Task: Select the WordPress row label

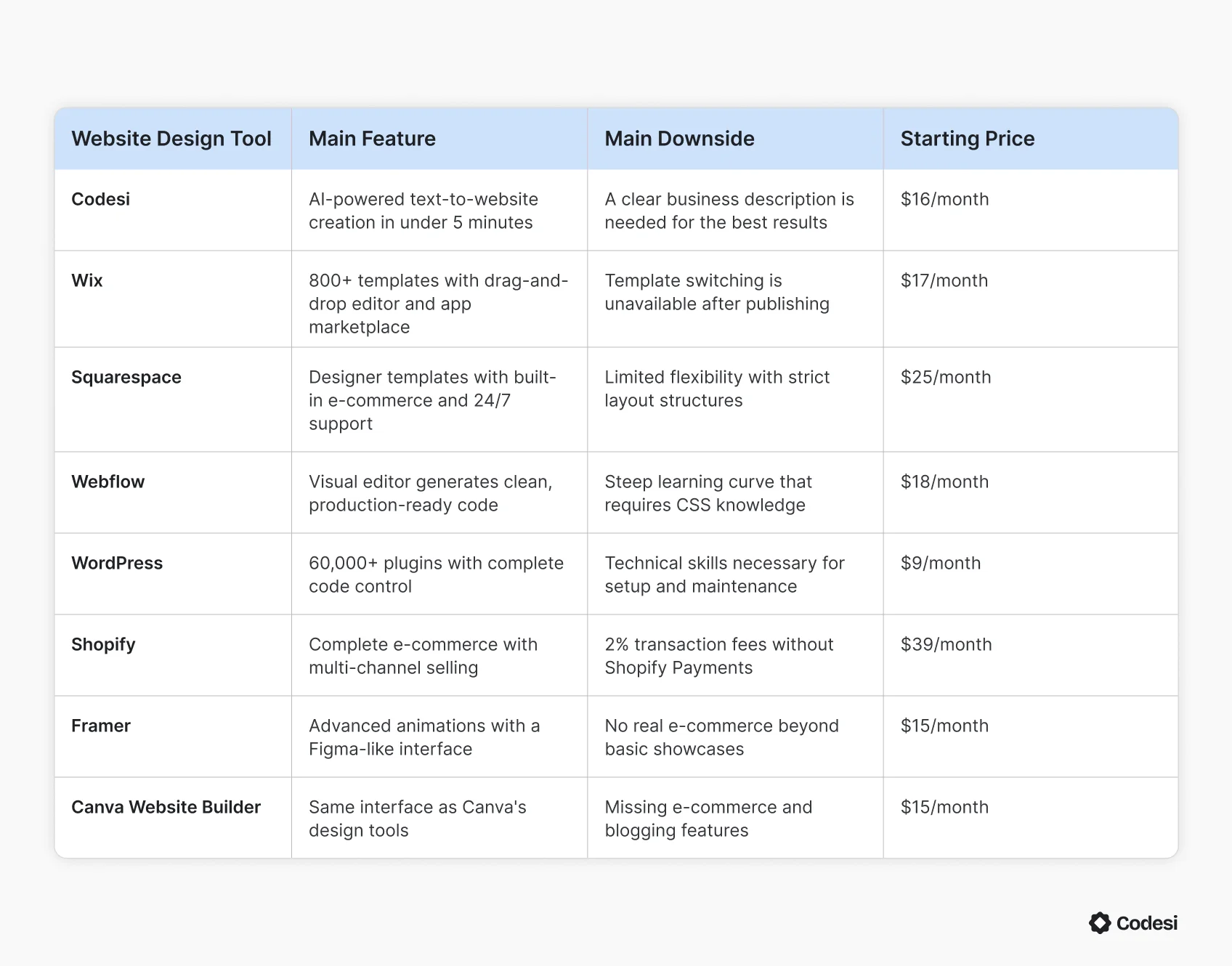Action: pos(117,563)
